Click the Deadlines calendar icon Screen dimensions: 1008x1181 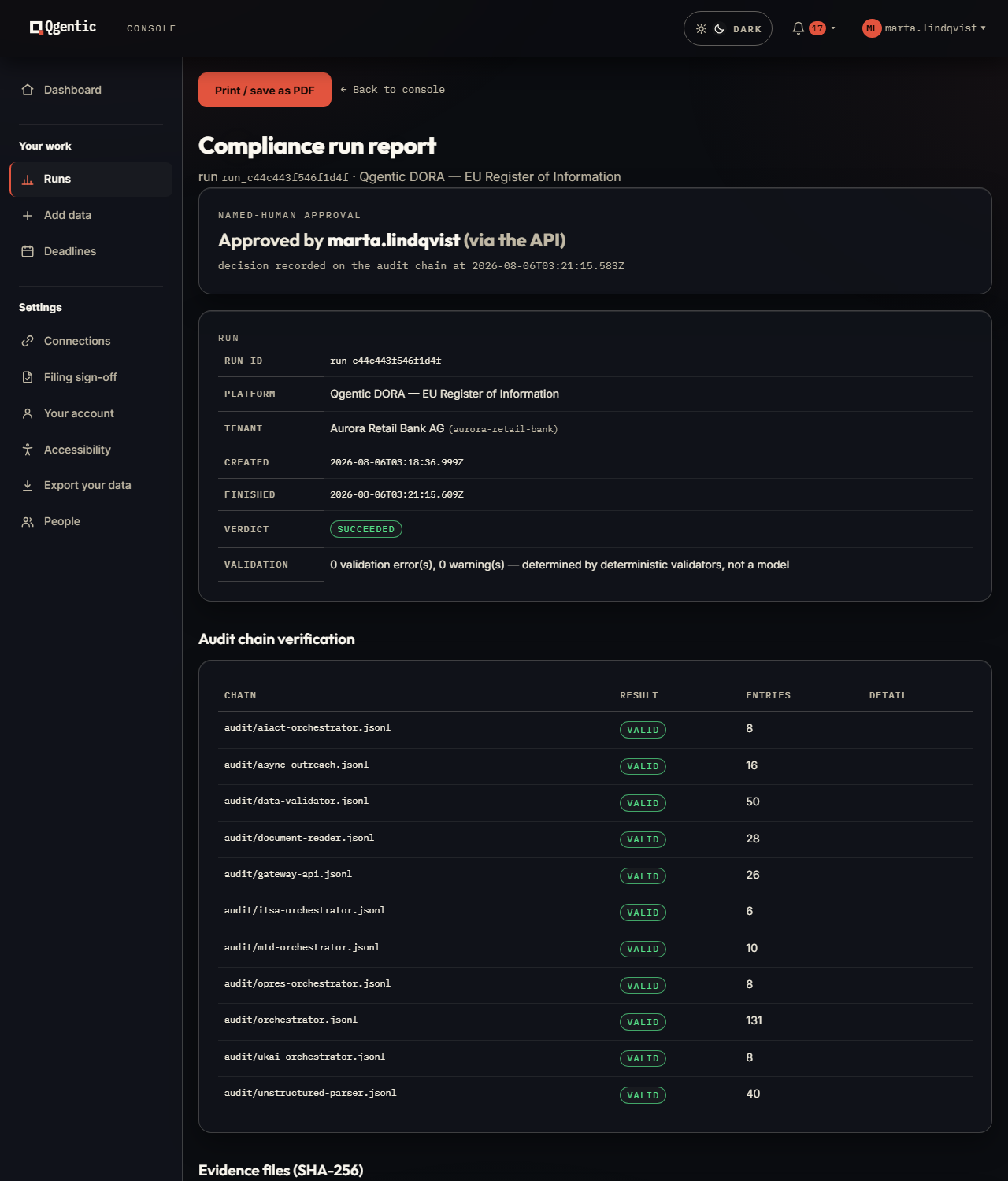tap(28, 252)
